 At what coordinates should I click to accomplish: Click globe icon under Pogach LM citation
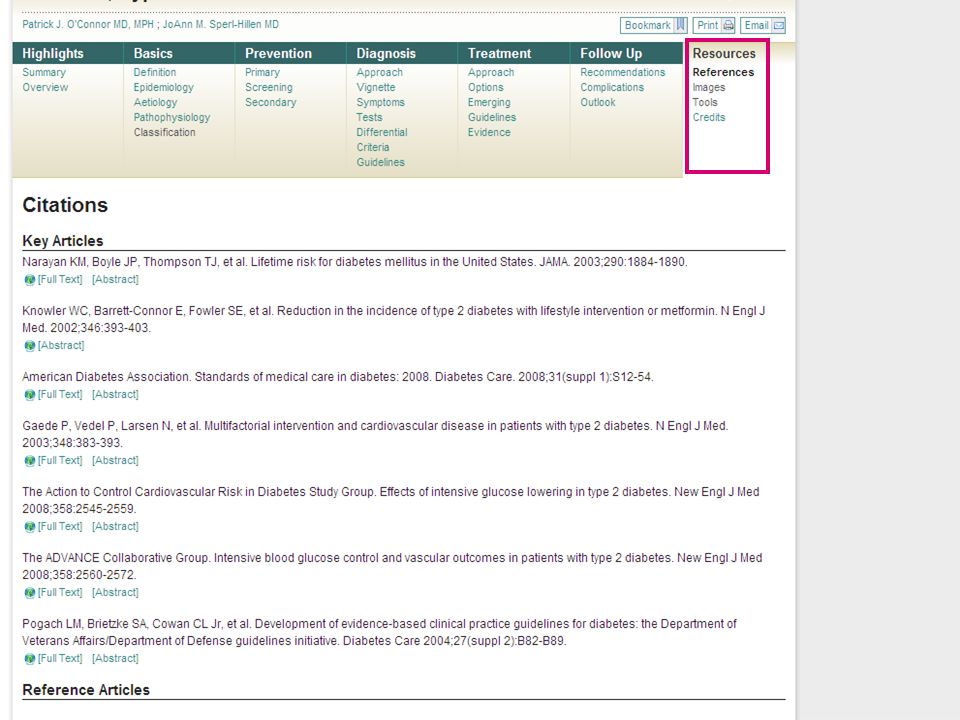tap(29, 659)
